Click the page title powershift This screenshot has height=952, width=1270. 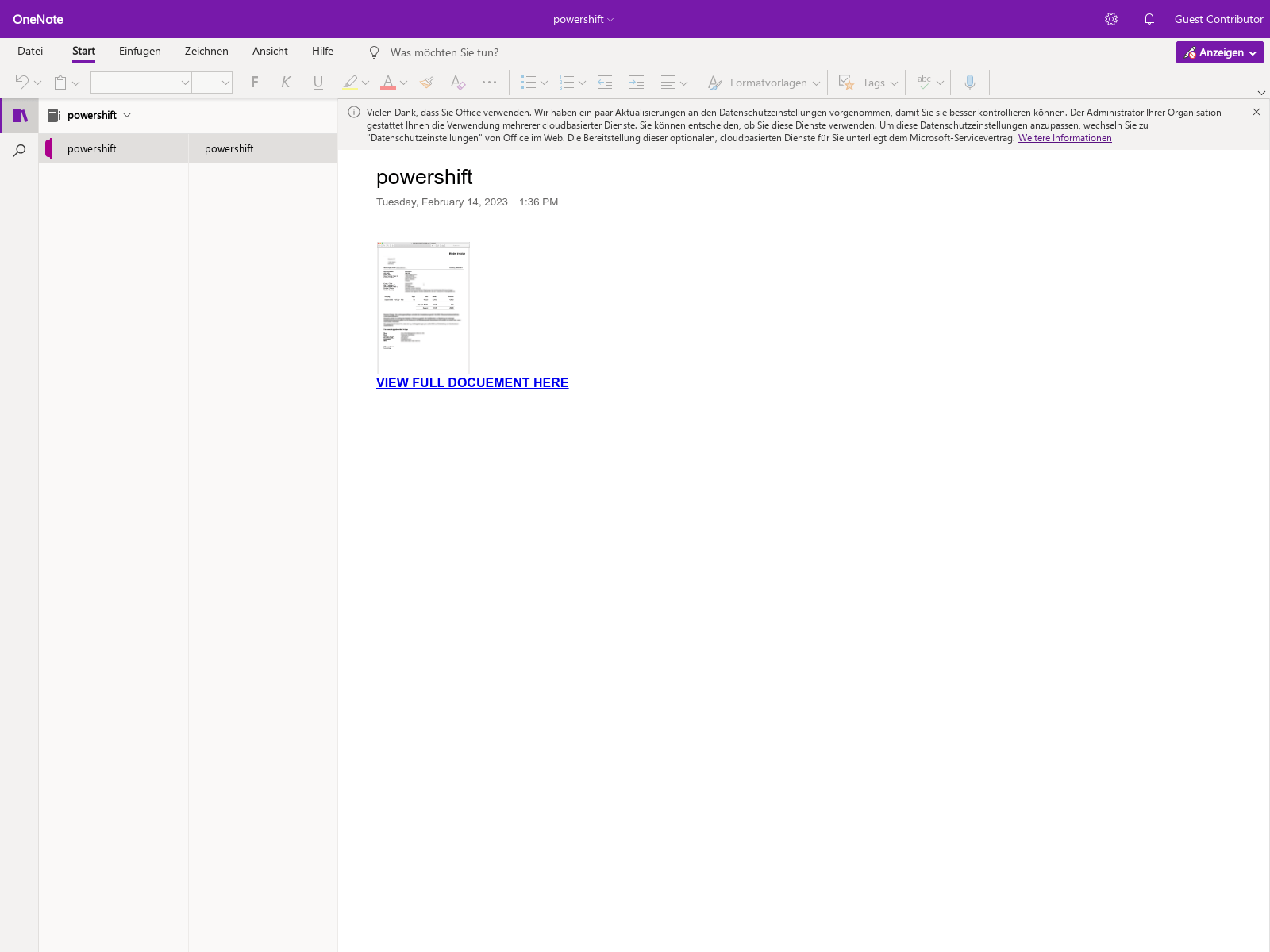pos(425,177)
